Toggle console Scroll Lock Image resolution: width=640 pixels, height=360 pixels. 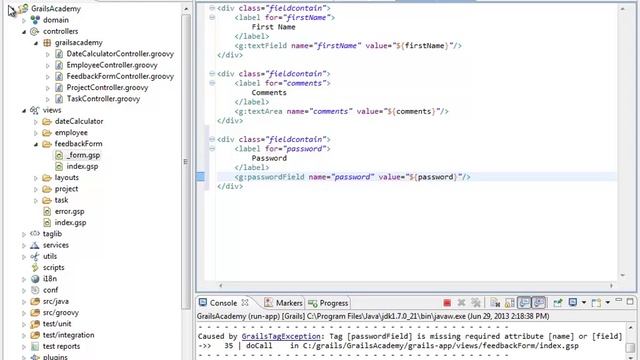pos(510,303)
